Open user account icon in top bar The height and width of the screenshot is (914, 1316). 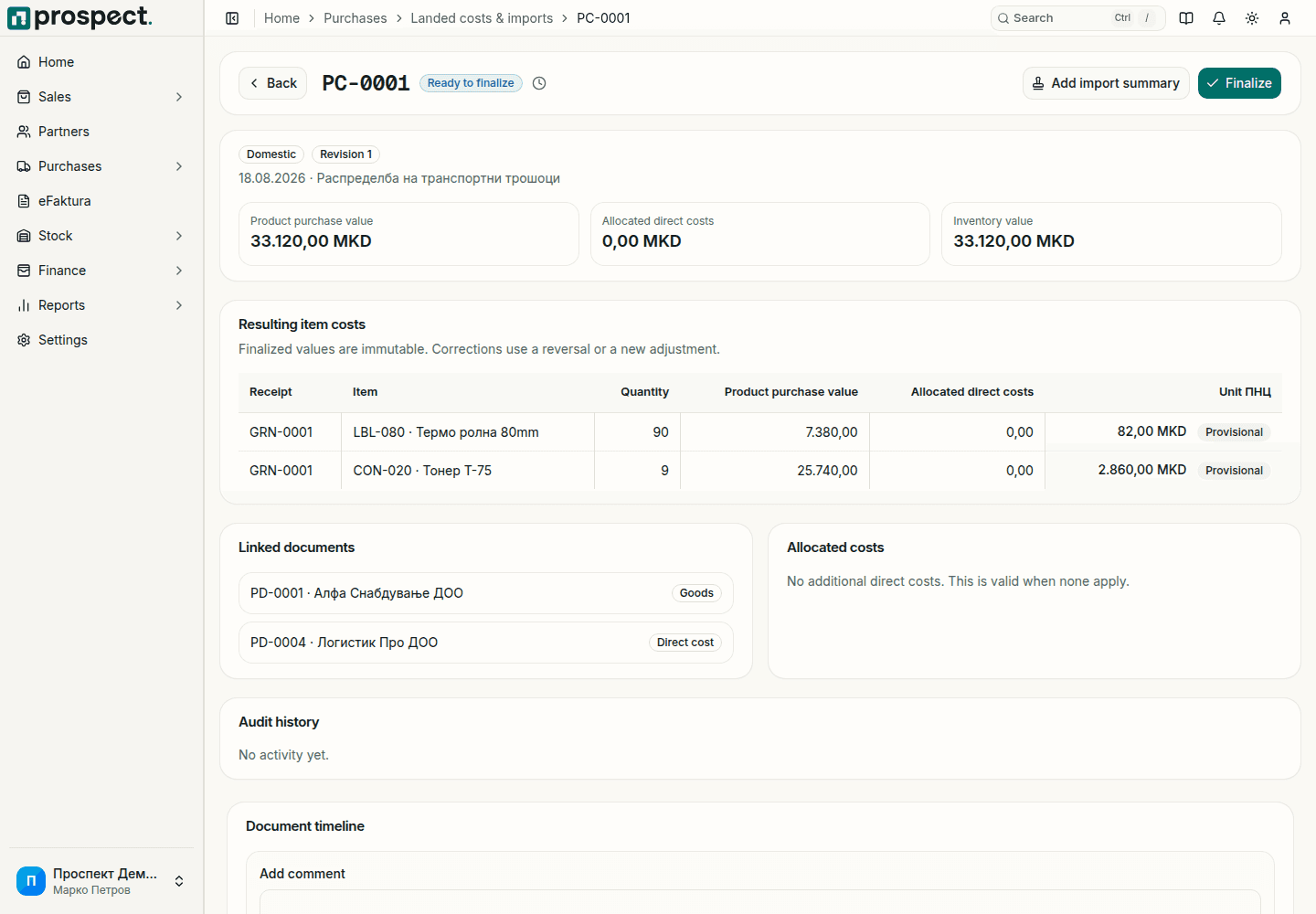tap(1285, 18)
